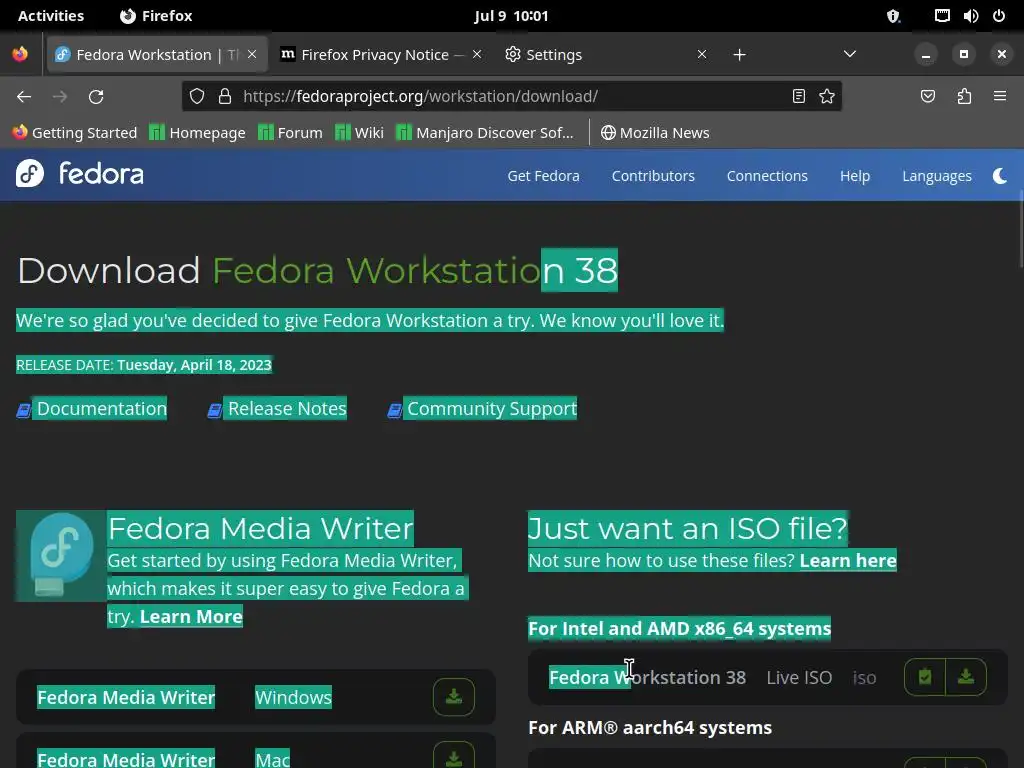Viewport: 1024px width, 768px height.
Task: Open the Languages menu
Action: point(937,176)
